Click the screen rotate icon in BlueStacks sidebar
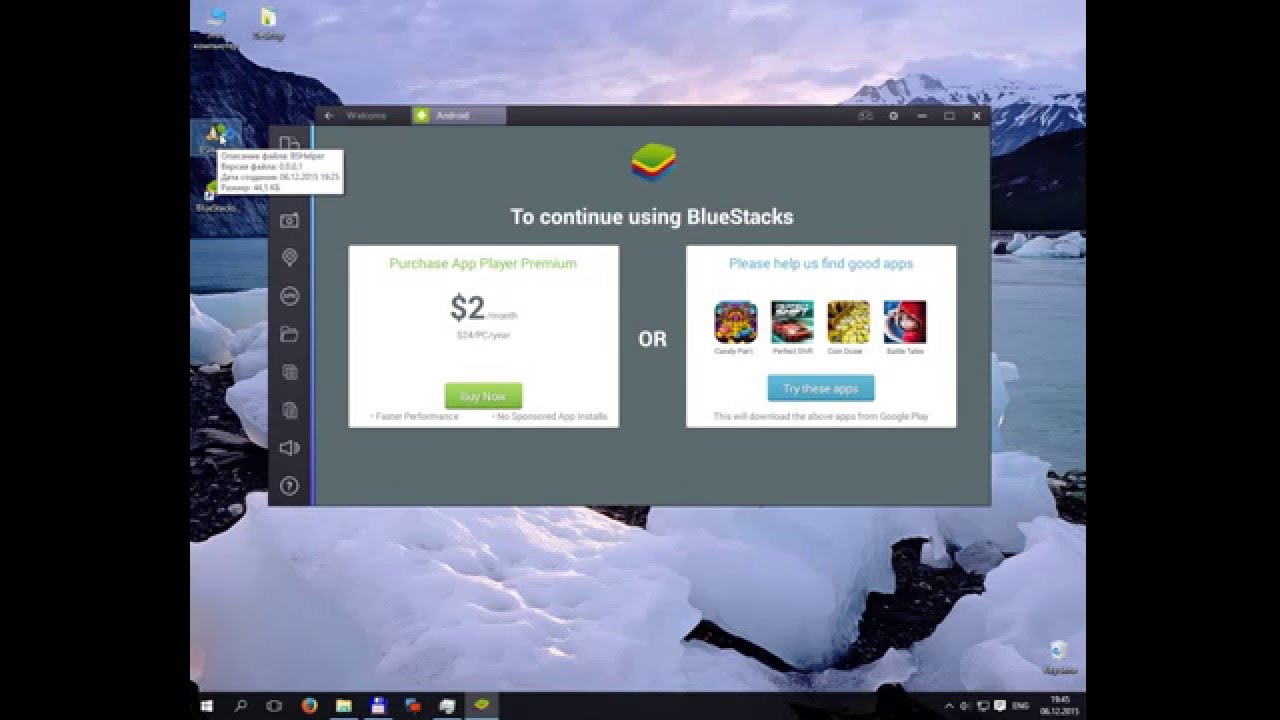The width and height of the screenshot is (1280, 720). pos(289,144)
